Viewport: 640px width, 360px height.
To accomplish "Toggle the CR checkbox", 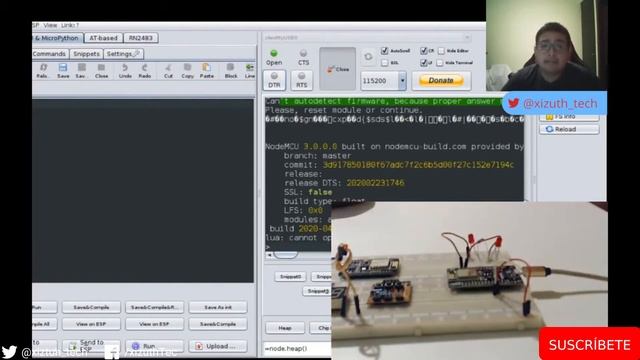I will [x=423, y=51].
